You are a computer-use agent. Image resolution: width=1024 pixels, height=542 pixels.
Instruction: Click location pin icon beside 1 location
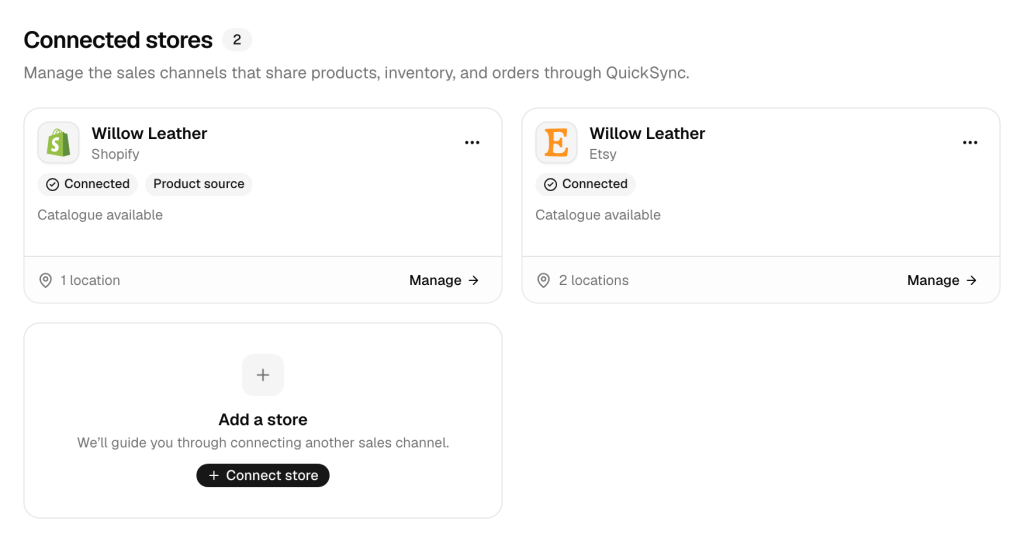click(x=46, y=280)
